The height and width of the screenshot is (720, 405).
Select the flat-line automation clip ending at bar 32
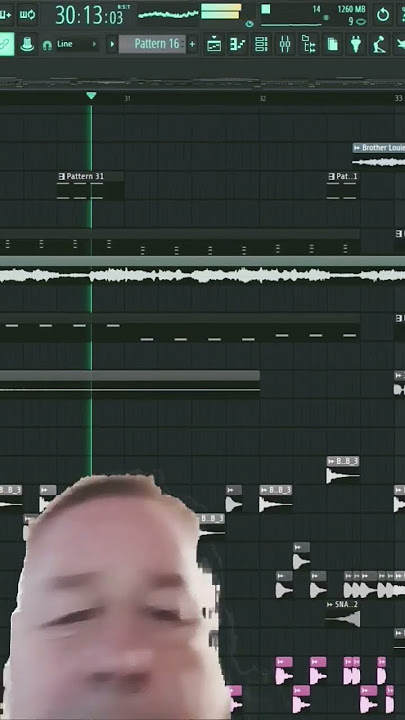pos(129,384)
